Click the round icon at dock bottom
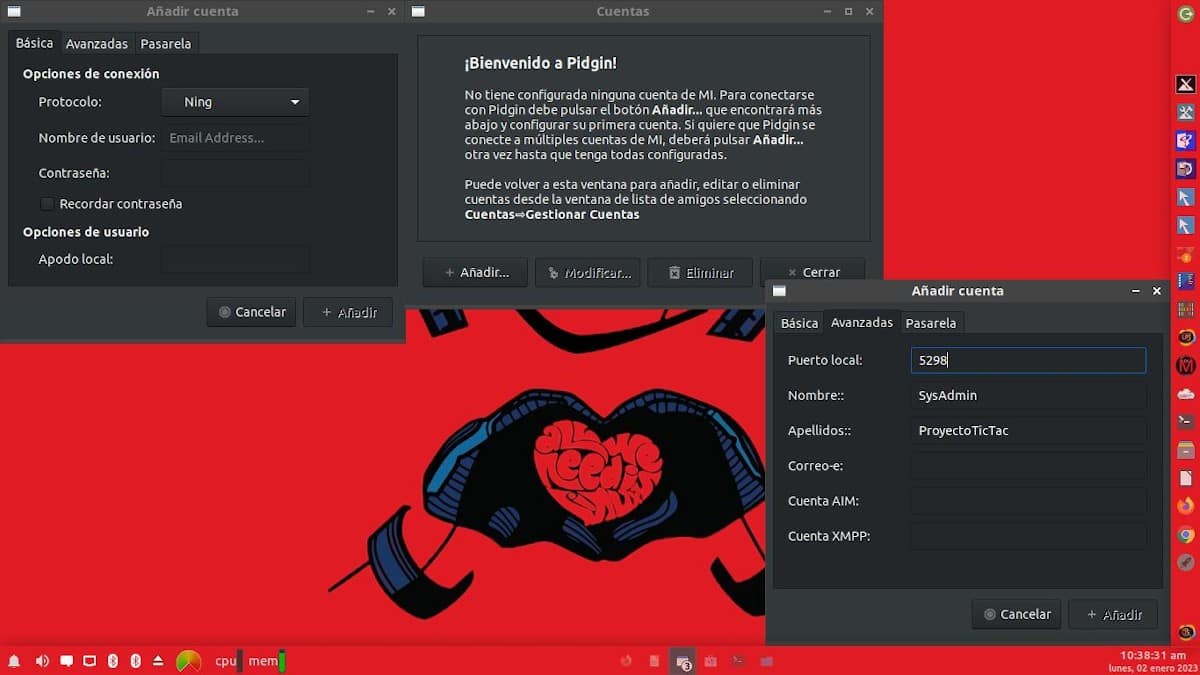Viewport: 1200px width, 675px height. tap(1186, 632)
